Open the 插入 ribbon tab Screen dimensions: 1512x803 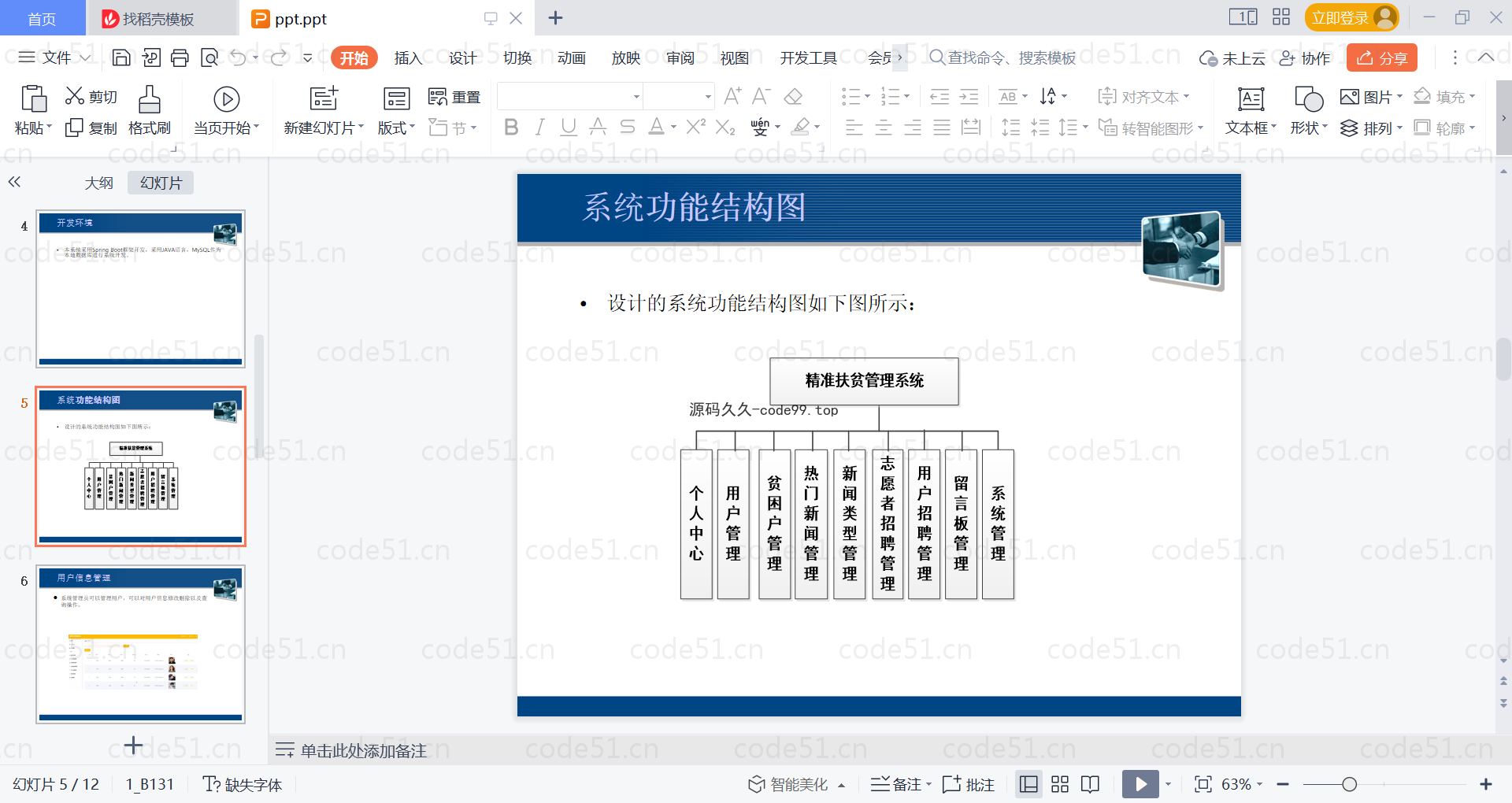[x=408, y=57]
